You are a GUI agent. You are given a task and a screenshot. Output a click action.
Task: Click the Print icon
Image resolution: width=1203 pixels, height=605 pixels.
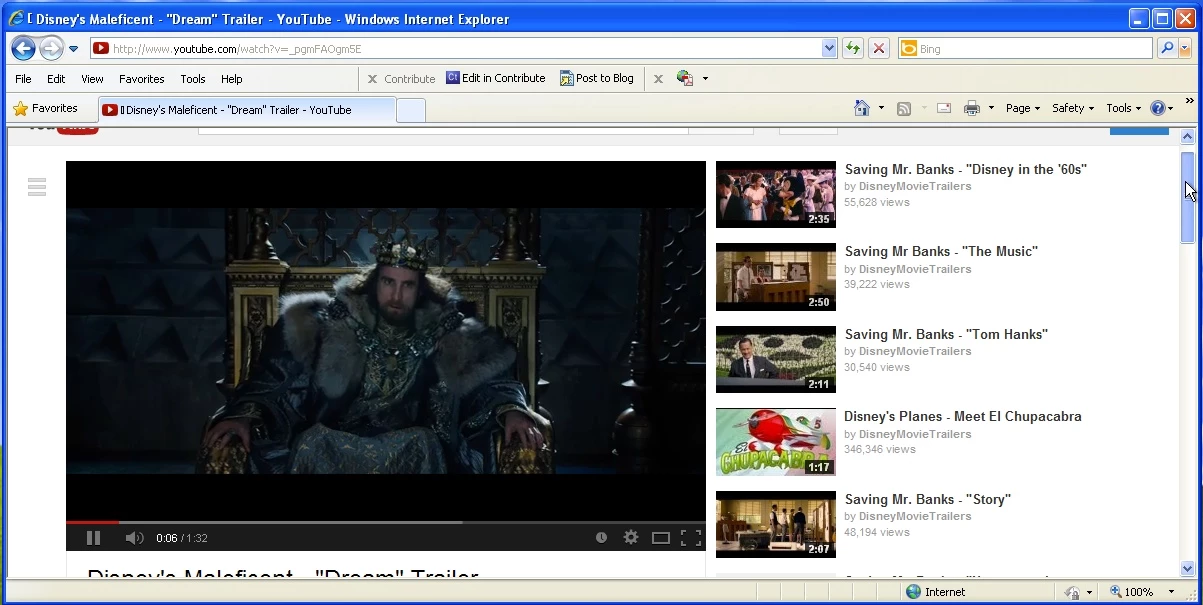(x=971, y=108)
